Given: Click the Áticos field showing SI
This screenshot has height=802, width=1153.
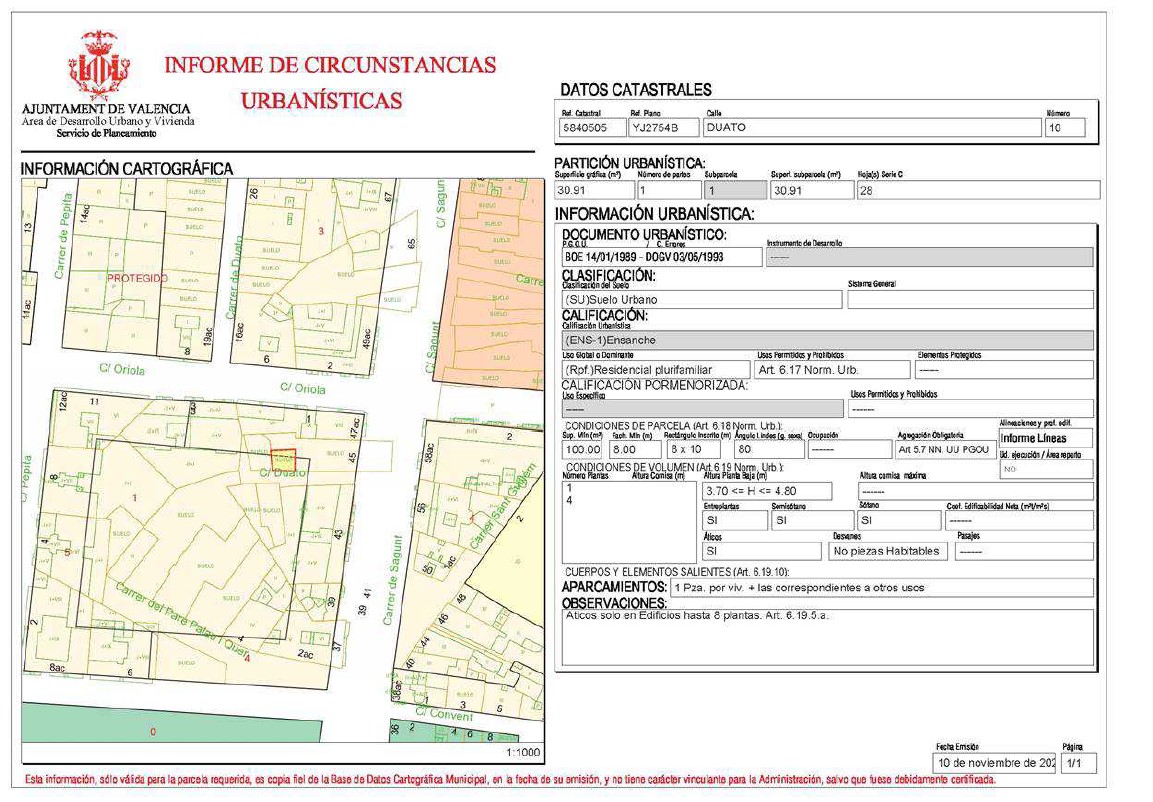Looking at the screenshot, I should pos(762,551).
